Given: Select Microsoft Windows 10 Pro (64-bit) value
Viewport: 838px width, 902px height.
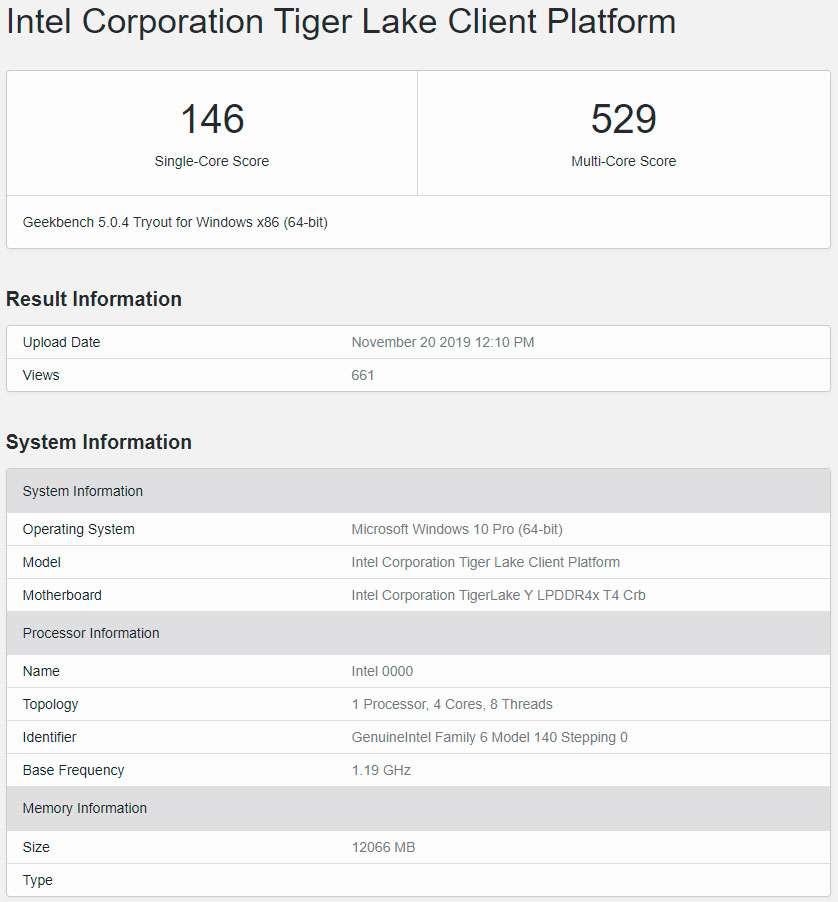Looking at the screenshot, I should tap(457, 529).
